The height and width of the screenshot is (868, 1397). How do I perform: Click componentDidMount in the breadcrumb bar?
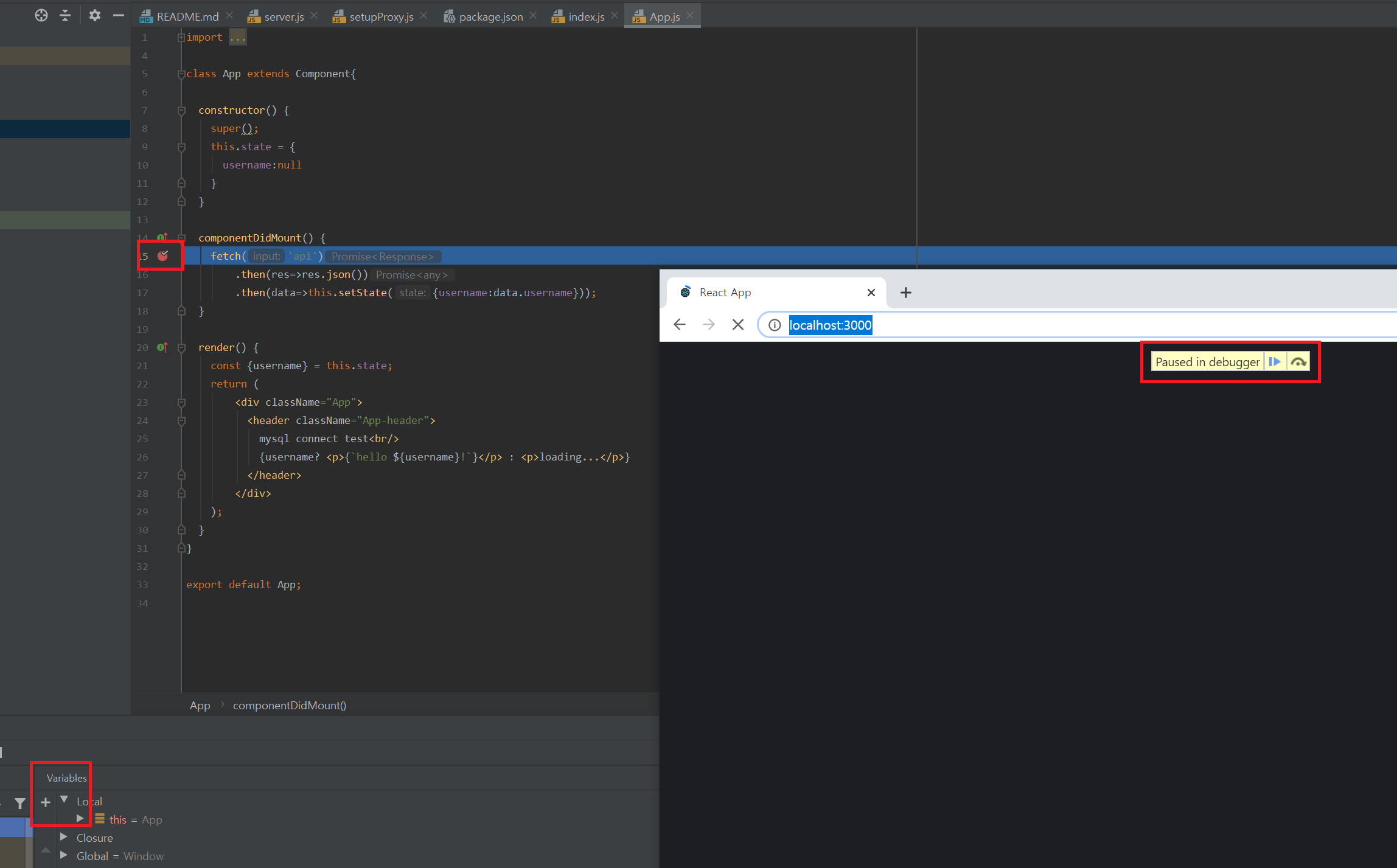coord(290,705)
